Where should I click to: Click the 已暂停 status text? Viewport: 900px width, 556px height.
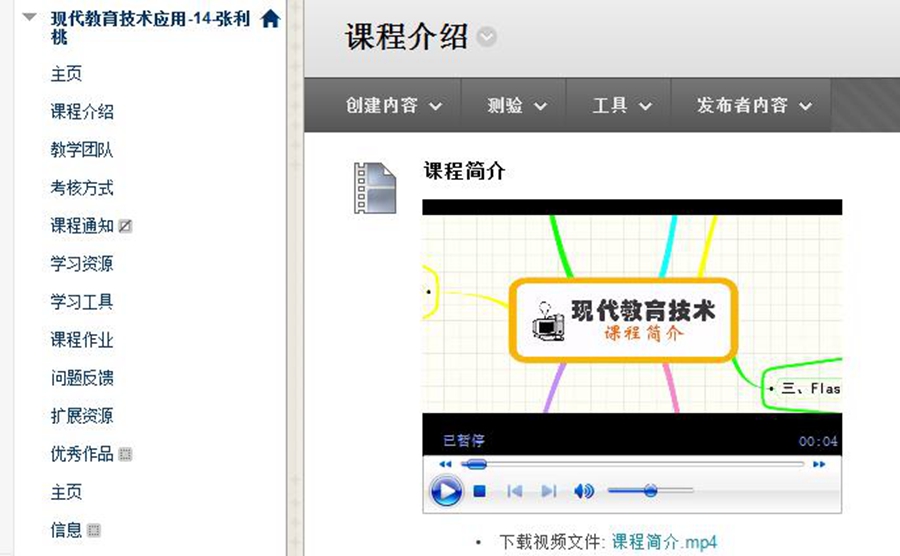[464, 441]
